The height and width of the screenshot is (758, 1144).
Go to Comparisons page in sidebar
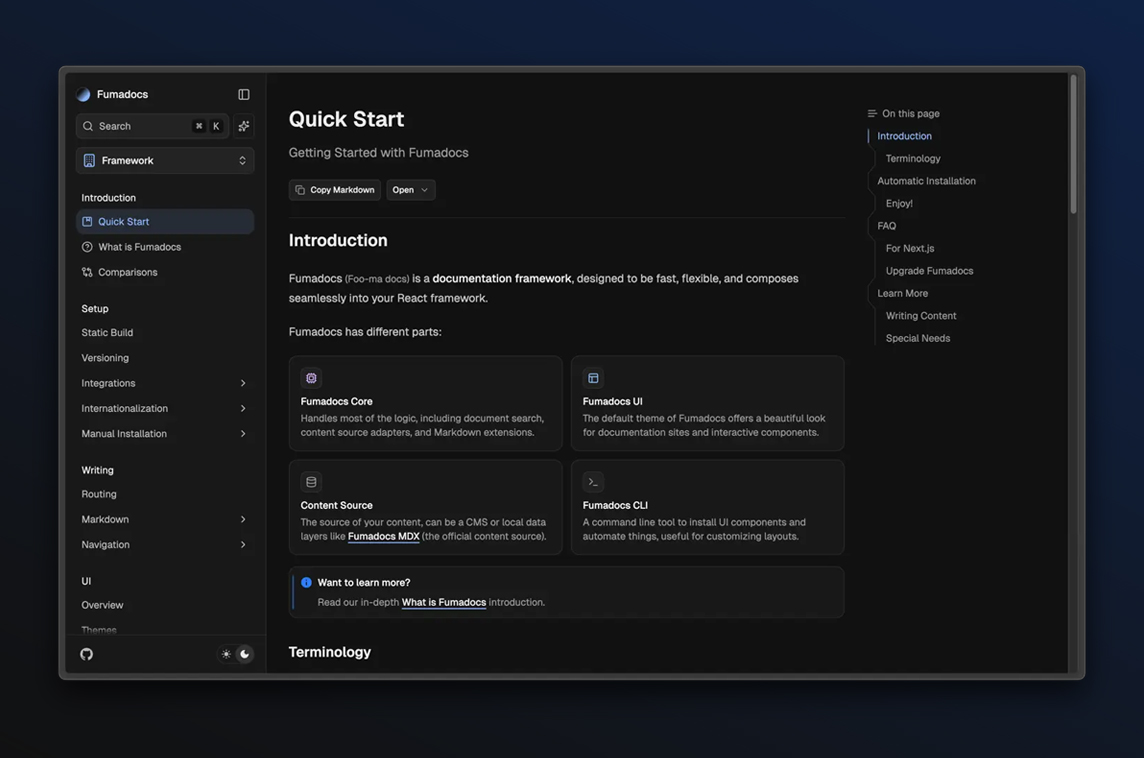(127, 272)
